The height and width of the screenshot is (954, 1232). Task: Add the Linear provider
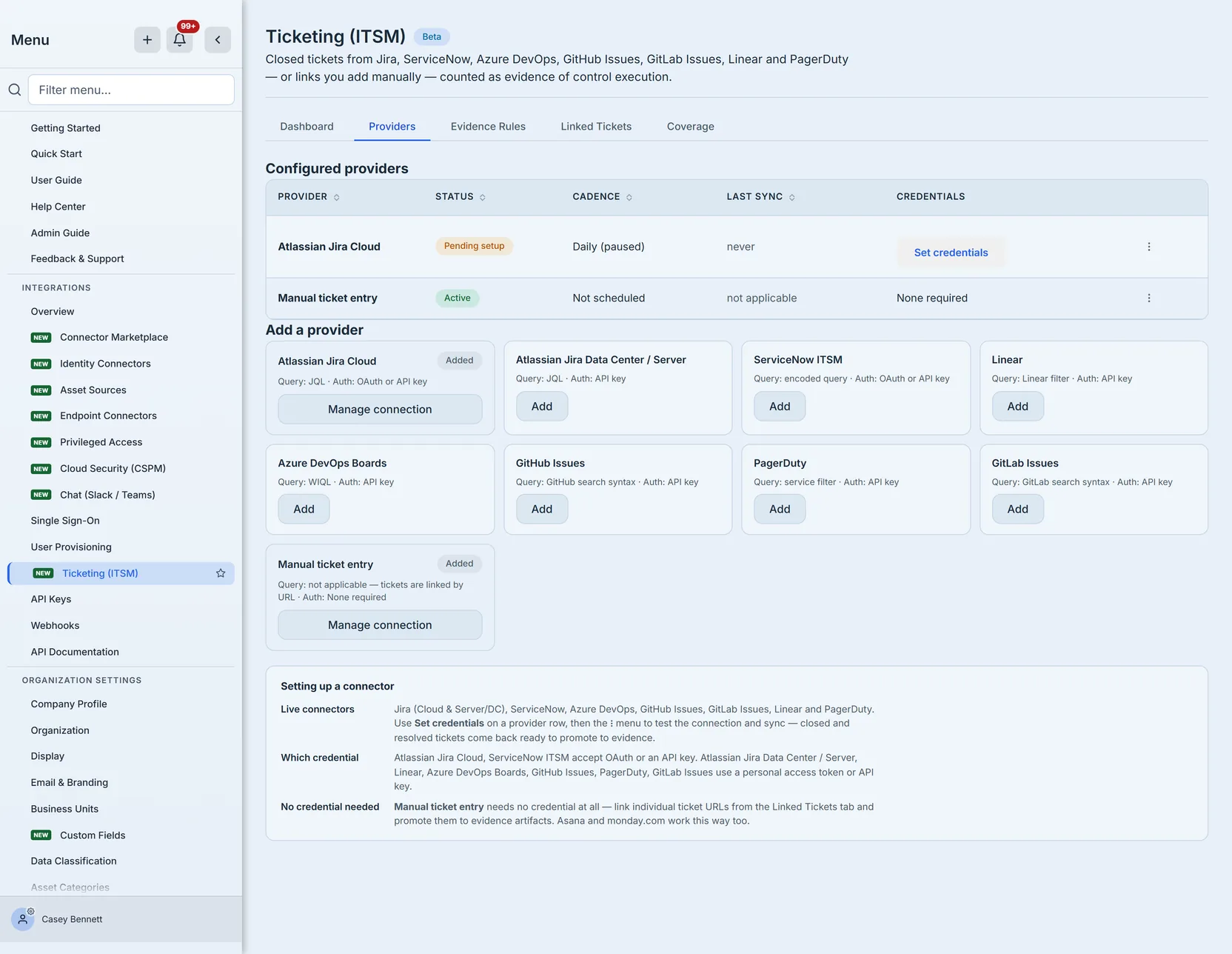coord(1018,406)
